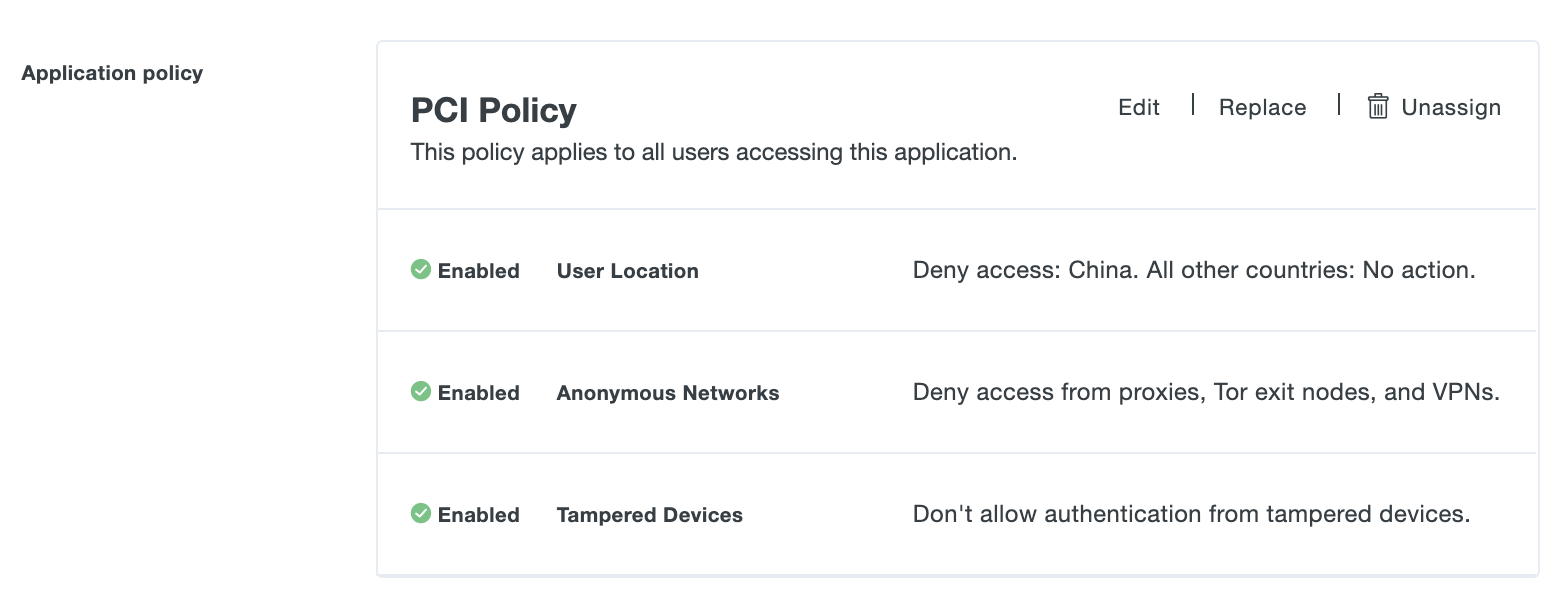
Task: Click the green check icon beside Tampered Devices
Action: 420,514
